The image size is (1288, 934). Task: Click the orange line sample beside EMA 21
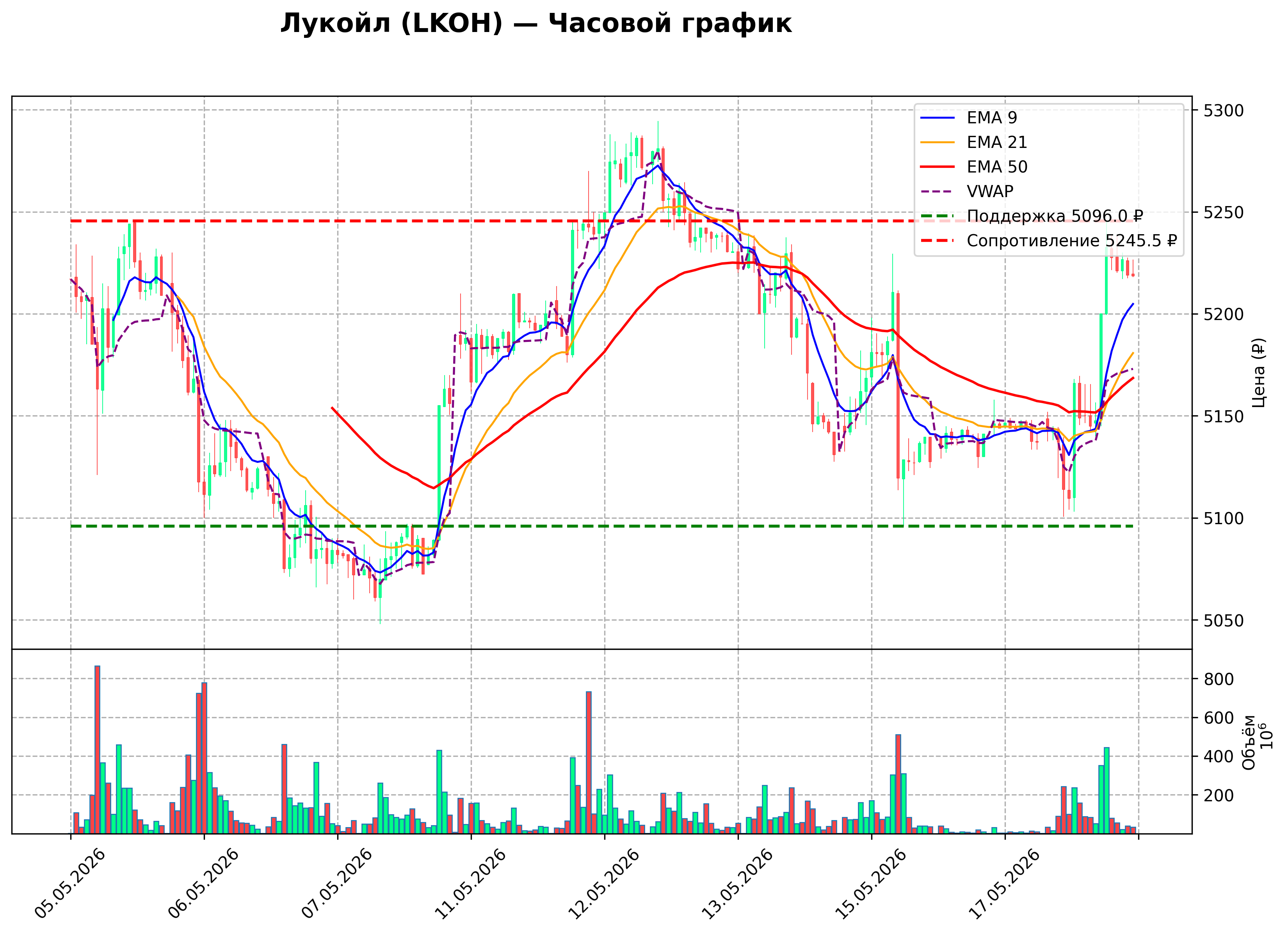pos(938,142)
